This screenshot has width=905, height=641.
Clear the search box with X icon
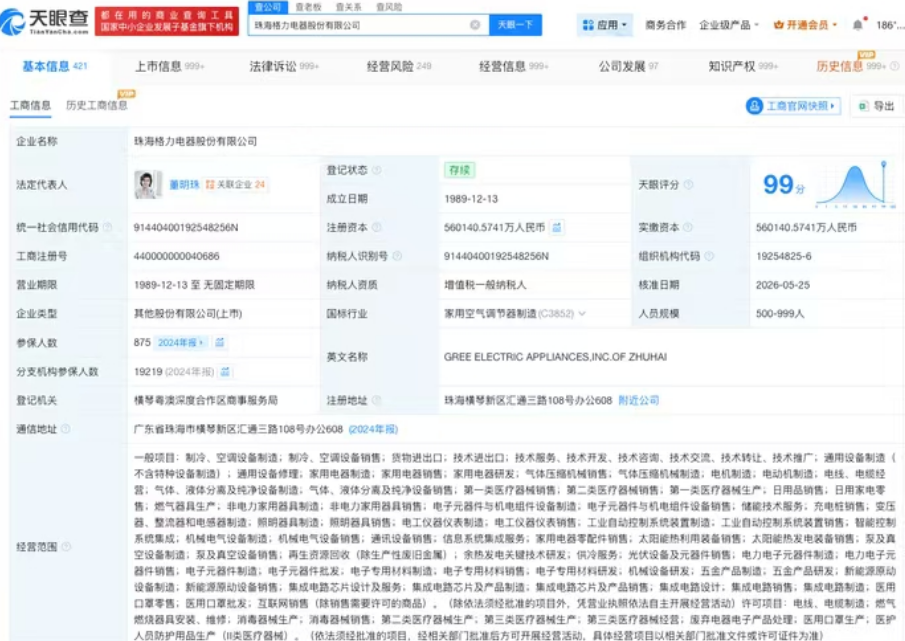[475, 25]
